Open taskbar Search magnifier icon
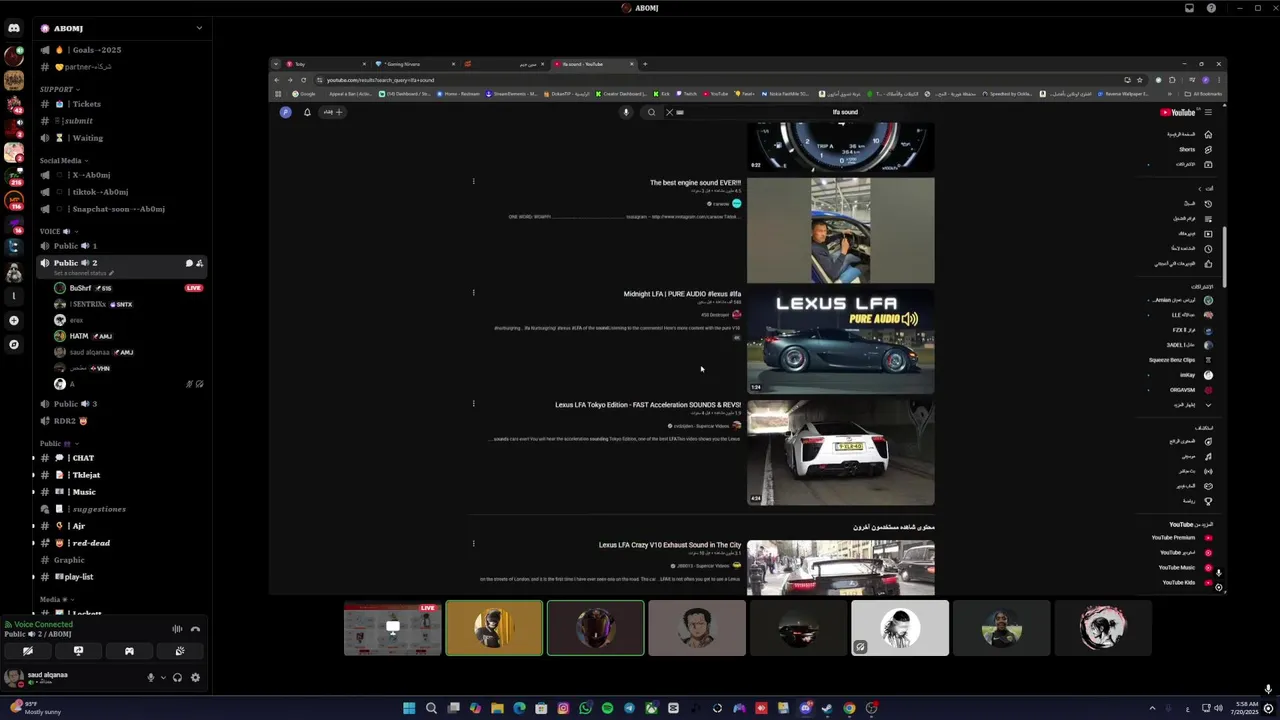The image size is (1280, 720). [431, 708]
